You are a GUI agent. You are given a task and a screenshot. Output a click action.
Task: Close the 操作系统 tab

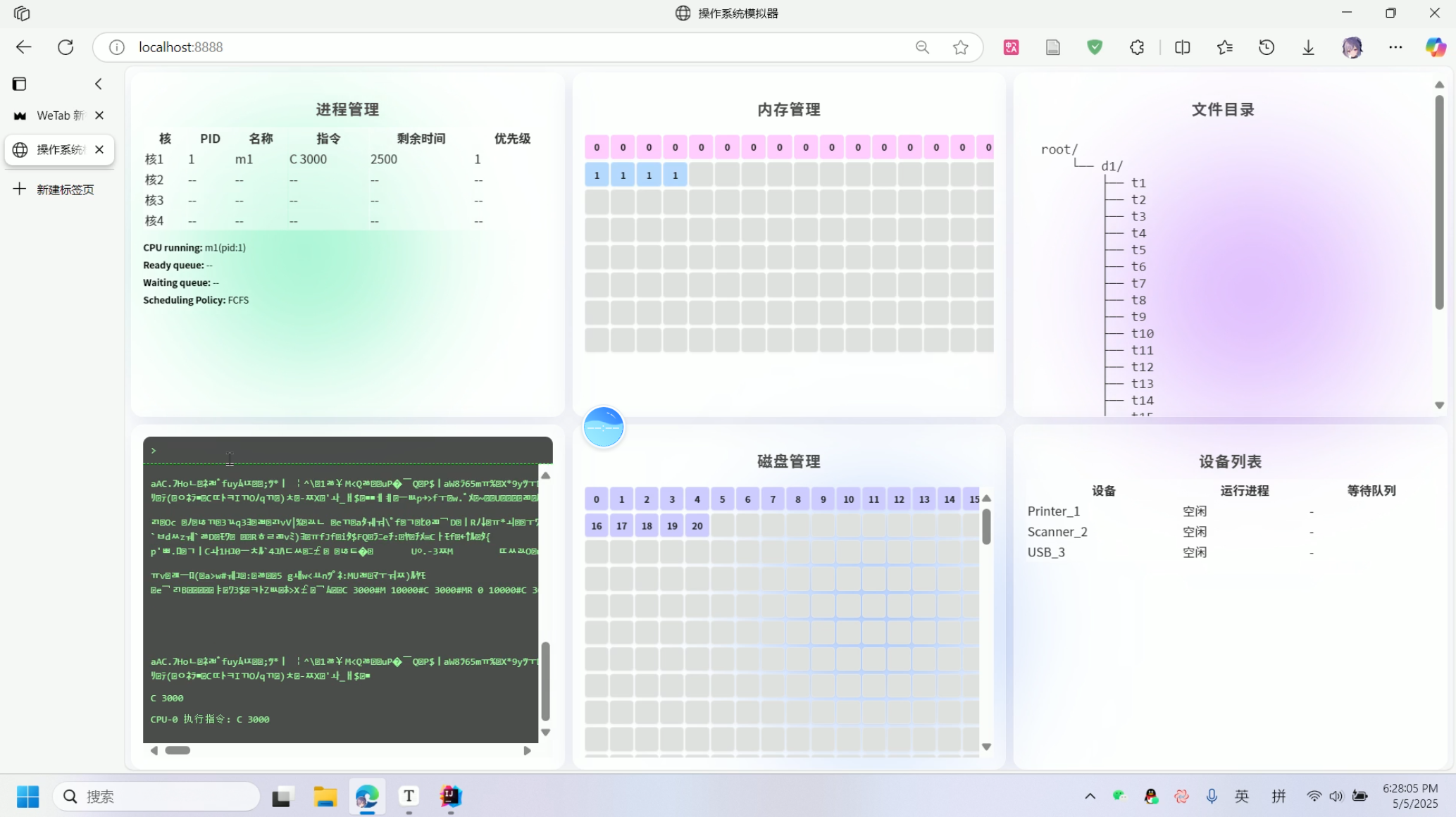pyautogui.click(x=99, y=149)
